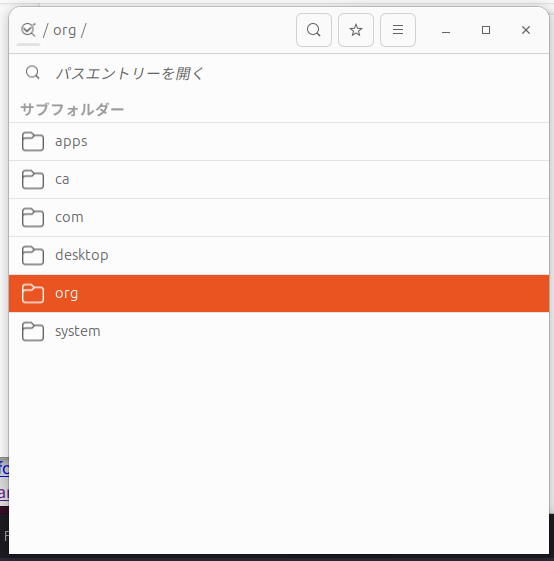Click the folder icon next to 'org'
This screenshot has height=561, width=554.
(x=33, y=293)
